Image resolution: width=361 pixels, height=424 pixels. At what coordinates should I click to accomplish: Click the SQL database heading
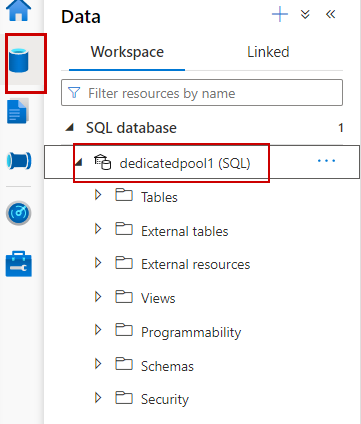(x=131, y=128)
